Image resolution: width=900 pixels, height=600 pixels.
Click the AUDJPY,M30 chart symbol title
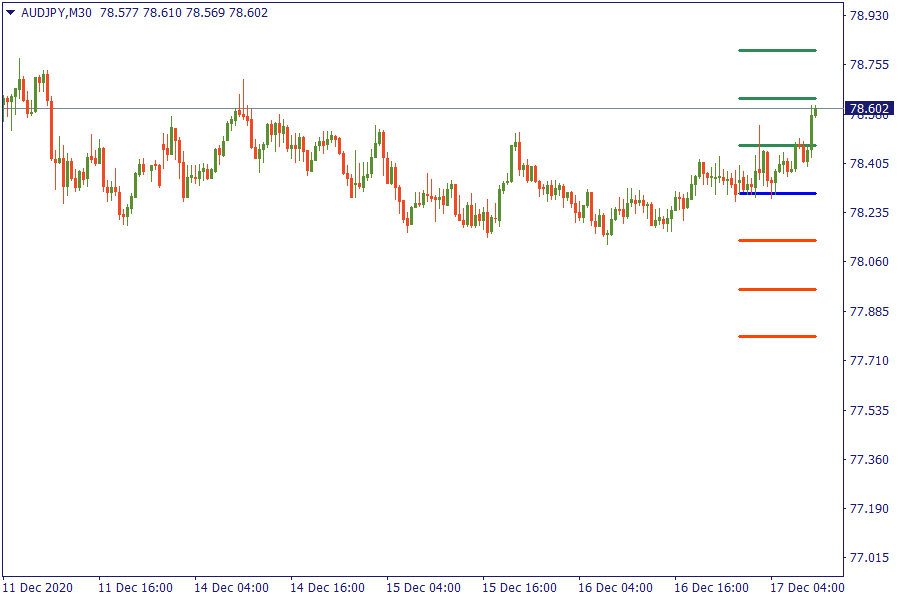tap(57, 13)
